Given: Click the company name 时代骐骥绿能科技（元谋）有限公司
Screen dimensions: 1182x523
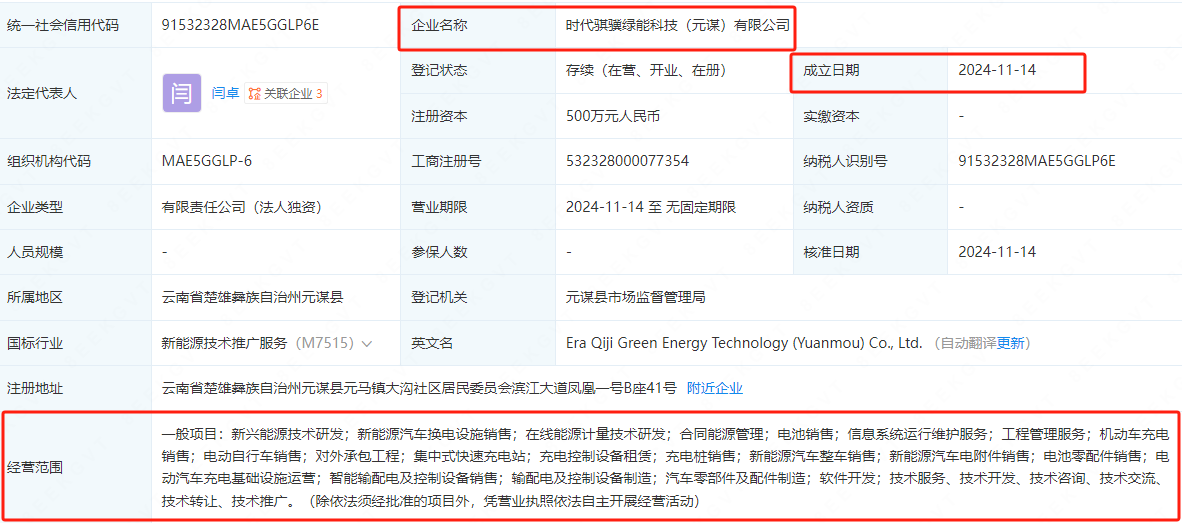Looking at the screenshot, I should [678, 25].
